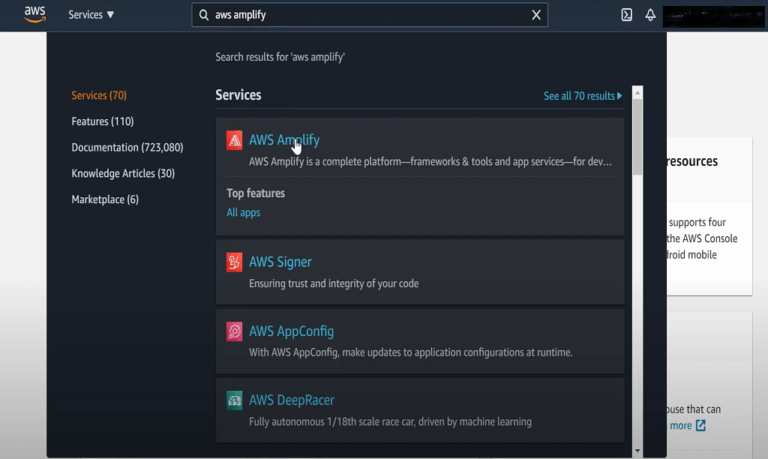Viewport: 768px width, 459px height.
Task: Expand See all 70 results
Action: (582, 96)
